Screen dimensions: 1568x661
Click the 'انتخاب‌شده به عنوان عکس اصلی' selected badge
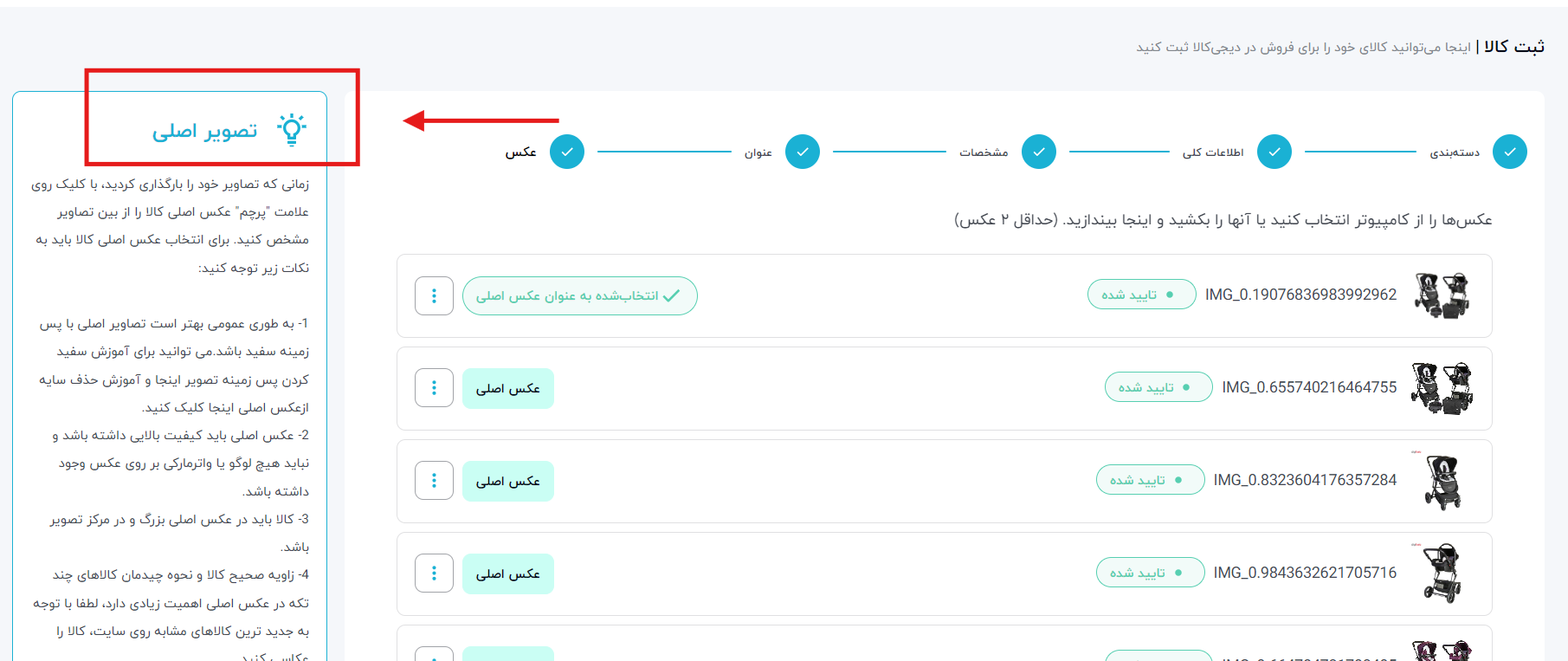coord(579,296)
